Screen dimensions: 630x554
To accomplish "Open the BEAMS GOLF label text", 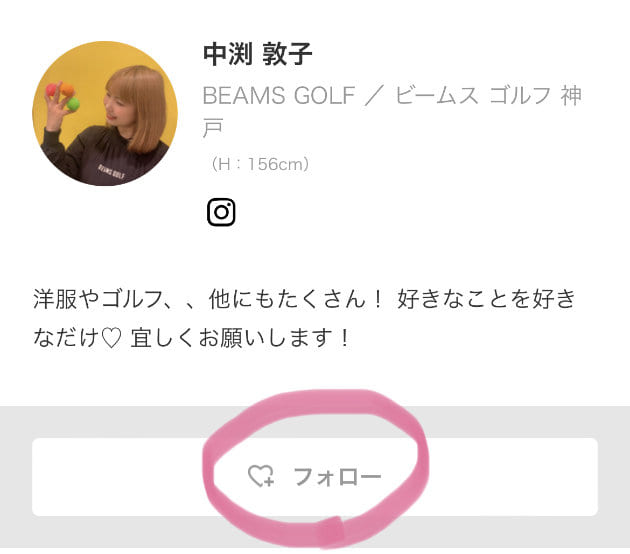I will pyautogui.click(x=279, y=96).
